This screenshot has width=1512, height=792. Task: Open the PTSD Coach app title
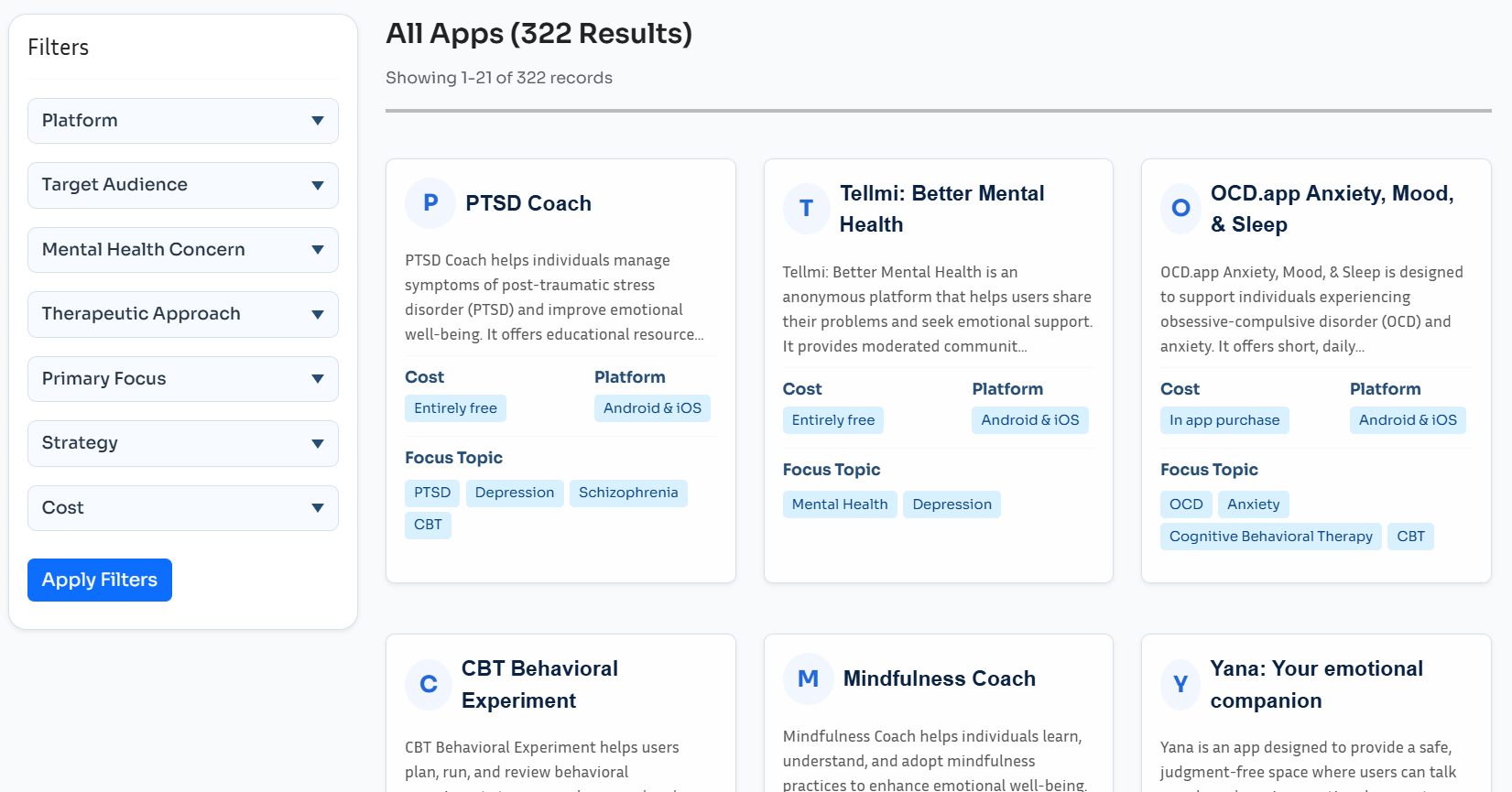point(528,203)
